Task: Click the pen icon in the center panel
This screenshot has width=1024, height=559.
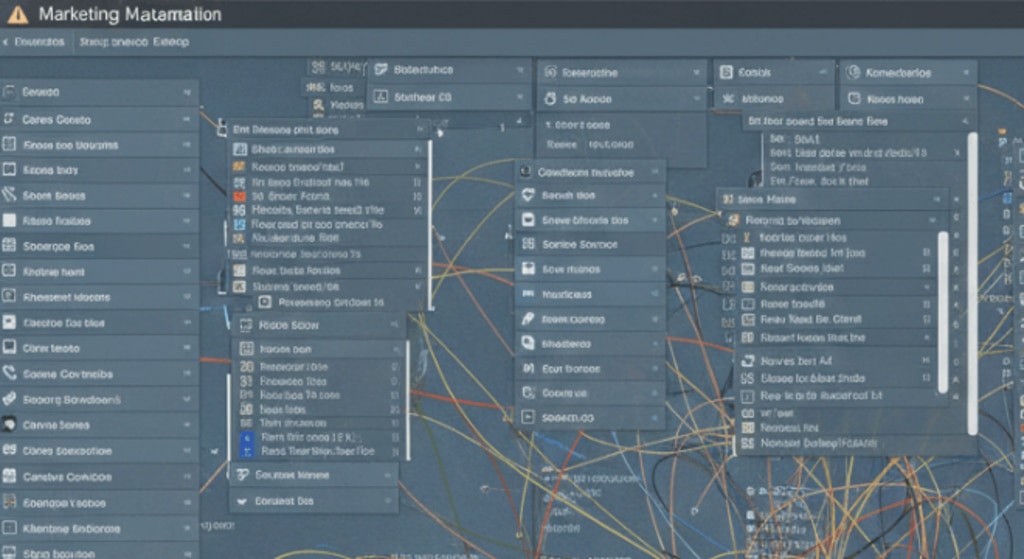Action: (x=528, y=319)
